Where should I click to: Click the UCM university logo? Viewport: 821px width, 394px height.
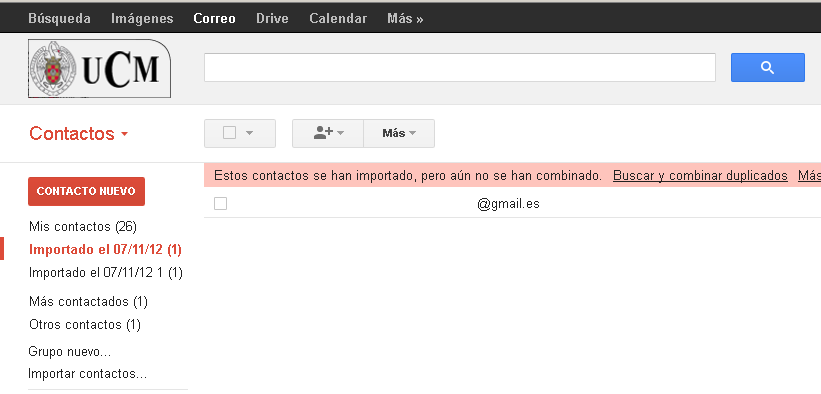coord(99,69)
